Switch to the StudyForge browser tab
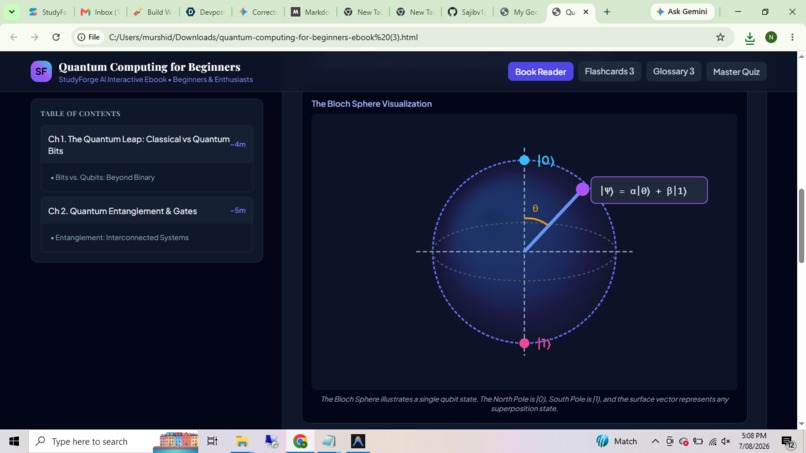This screenshot has height=453, width=806. 48,12
